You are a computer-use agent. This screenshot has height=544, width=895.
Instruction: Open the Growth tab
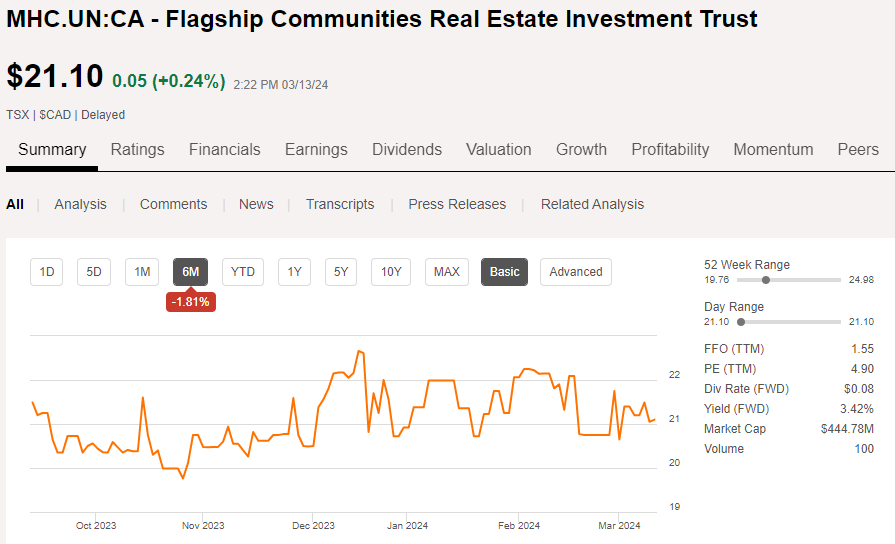click(581, 150)
